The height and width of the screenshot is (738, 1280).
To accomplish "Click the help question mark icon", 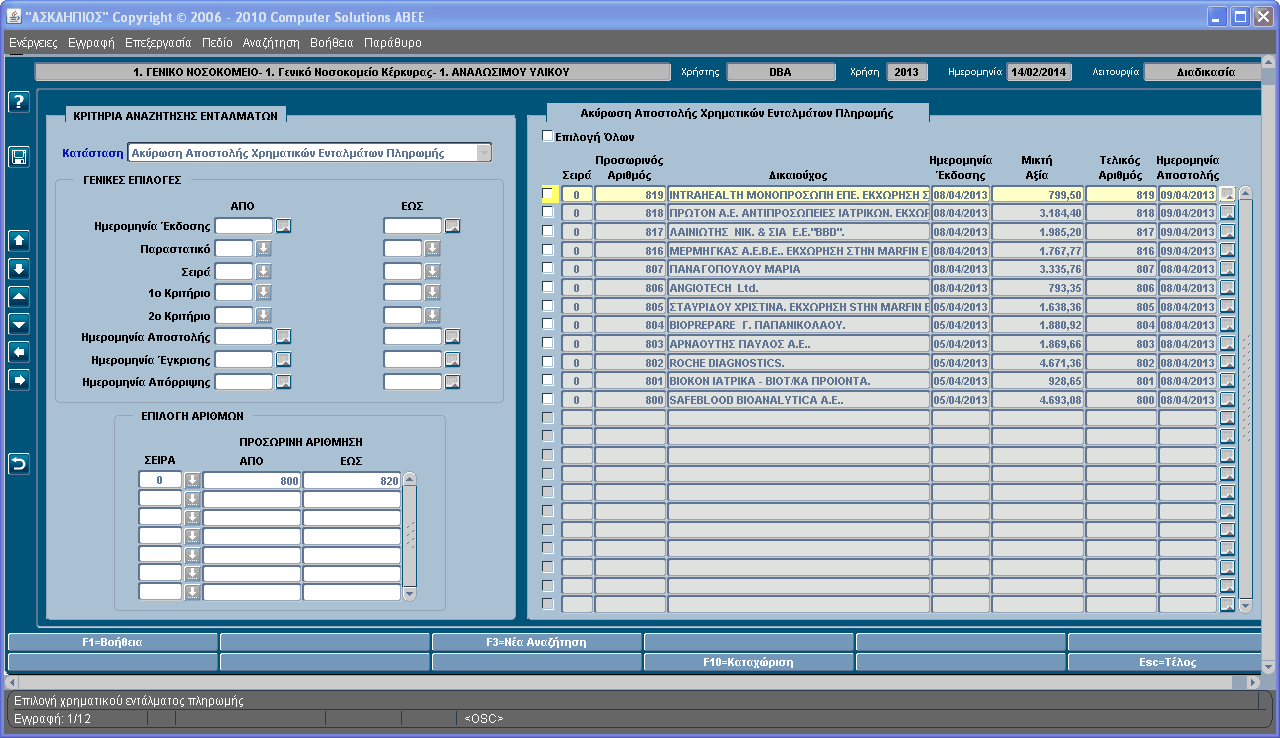I will coord(18,103).
